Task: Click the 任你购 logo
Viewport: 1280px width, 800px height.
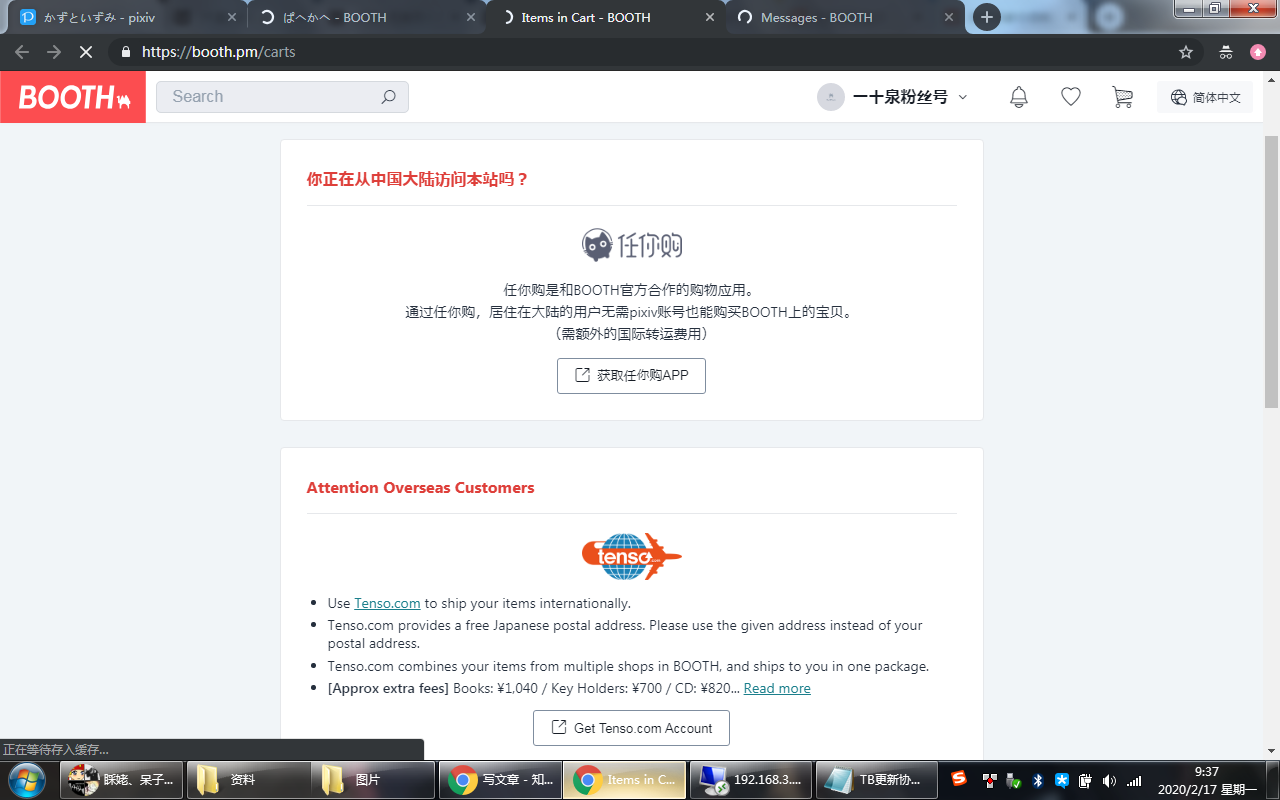Action: point(631,243)
